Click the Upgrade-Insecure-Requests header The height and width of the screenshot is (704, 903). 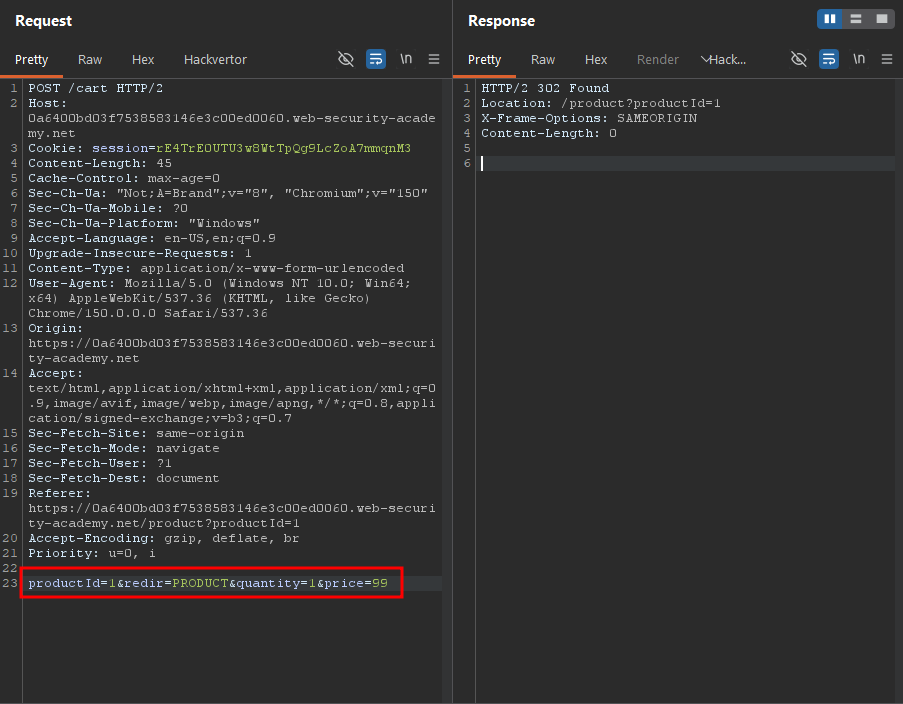140,253
